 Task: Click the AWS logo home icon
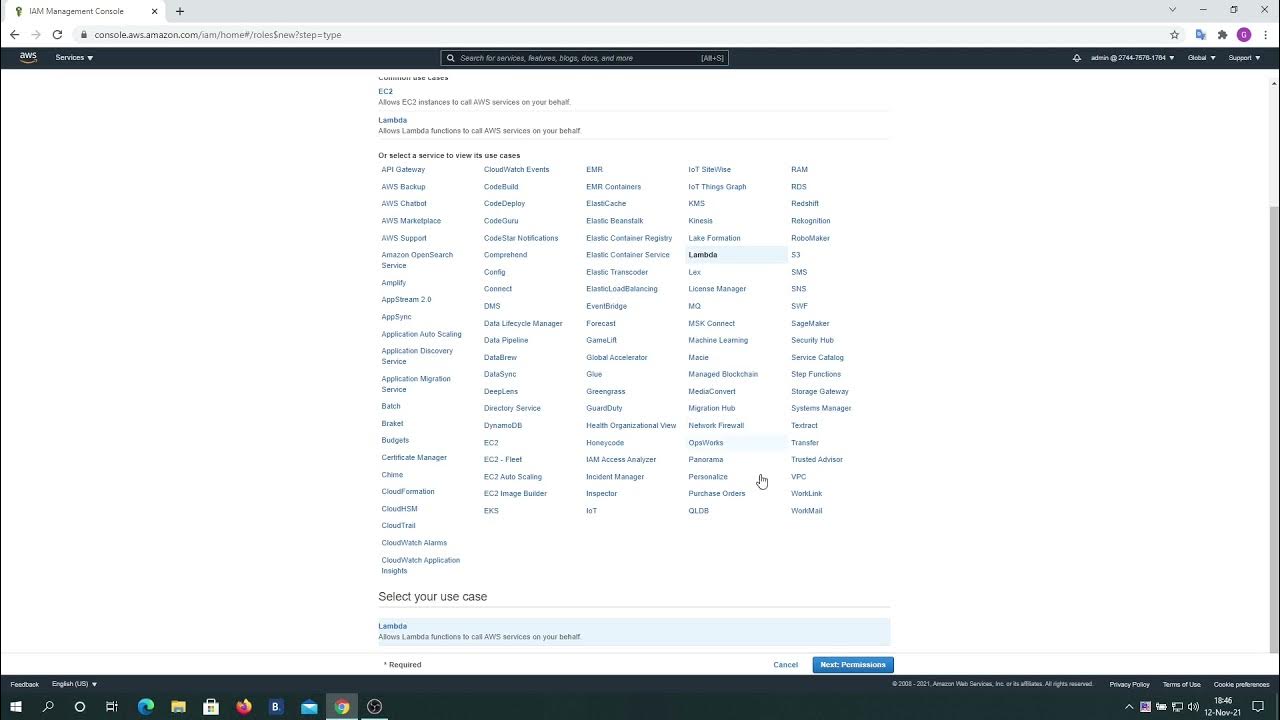point(28,58)
